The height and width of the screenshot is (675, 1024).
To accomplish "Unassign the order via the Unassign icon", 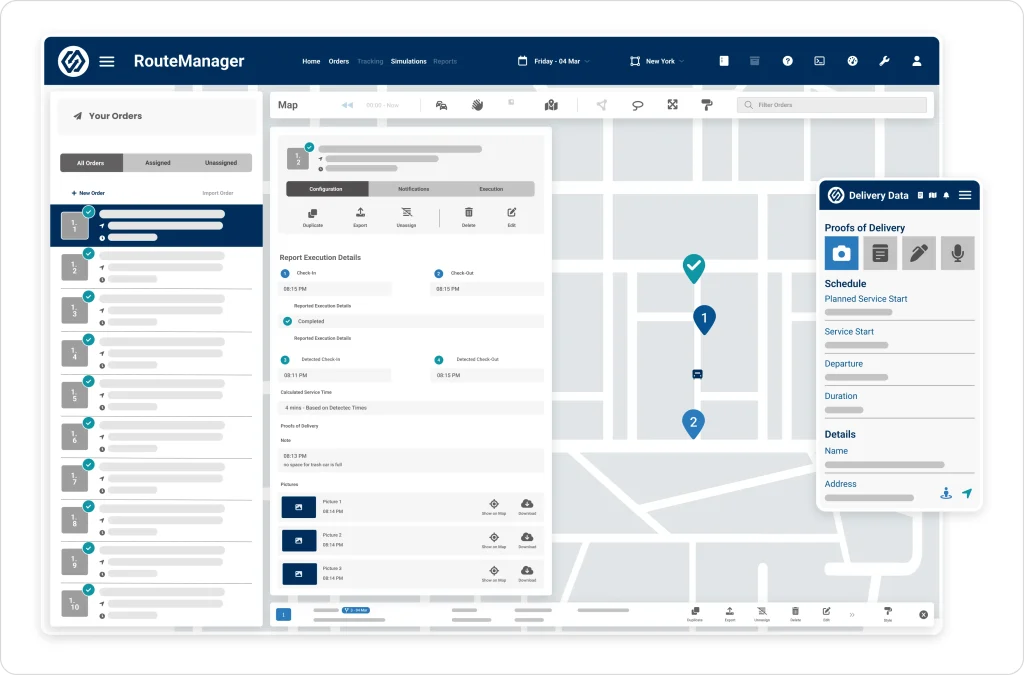I will click(409, 216).
